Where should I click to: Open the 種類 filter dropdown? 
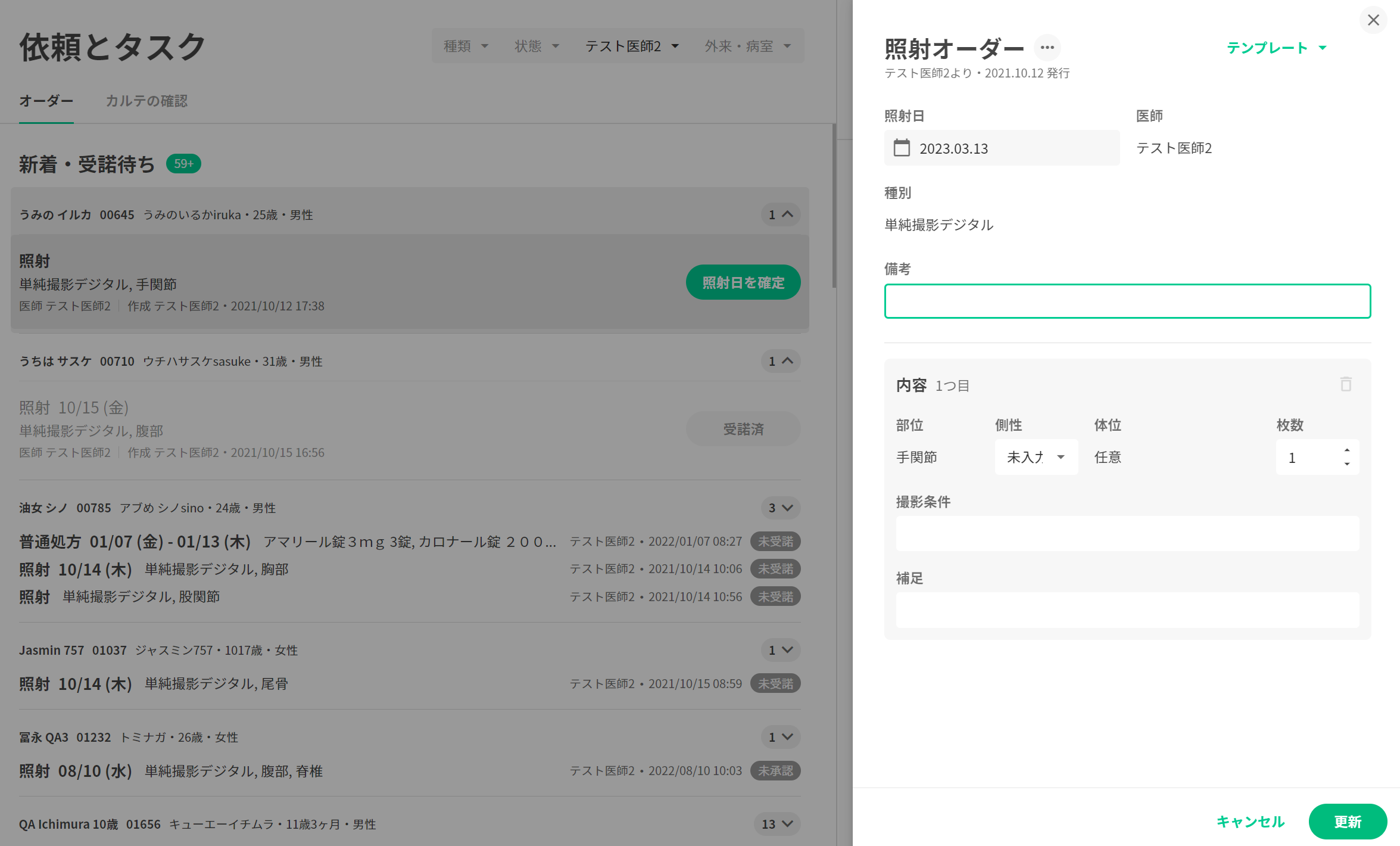click(466, 46)
